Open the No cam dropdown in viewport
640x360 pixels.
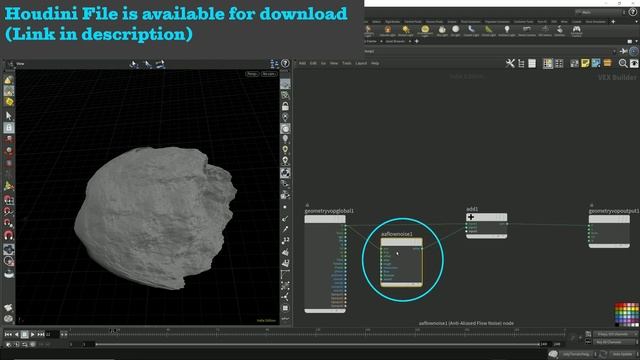269,74
